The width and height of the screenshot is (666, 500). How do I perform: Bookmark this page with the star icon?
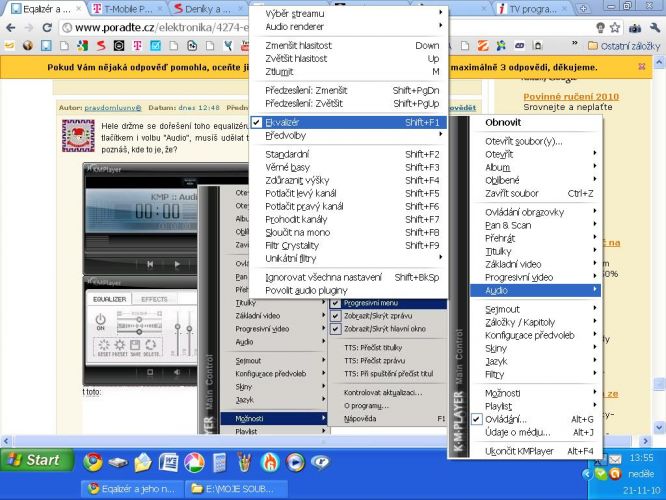coord(615,28)
